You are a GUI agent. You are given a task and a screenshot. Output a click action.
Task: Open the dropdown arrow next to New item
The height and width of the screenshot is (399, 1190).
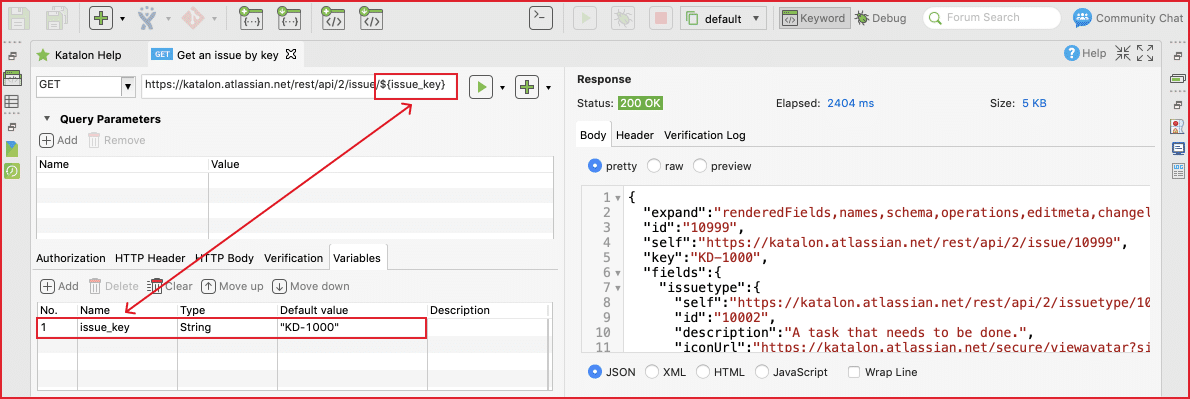122,19
